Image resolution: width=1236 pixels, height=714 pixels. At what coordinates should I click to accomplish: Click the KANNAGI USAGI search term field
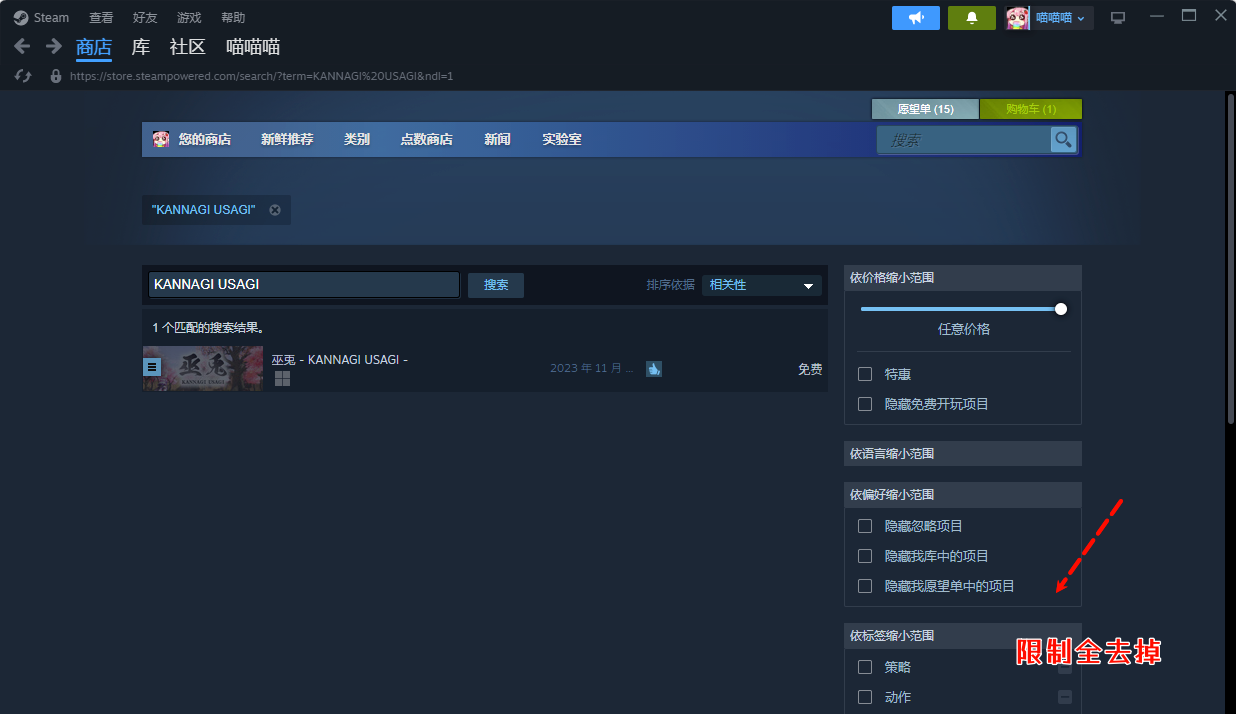pyautogui.click(x=304, y=285)
